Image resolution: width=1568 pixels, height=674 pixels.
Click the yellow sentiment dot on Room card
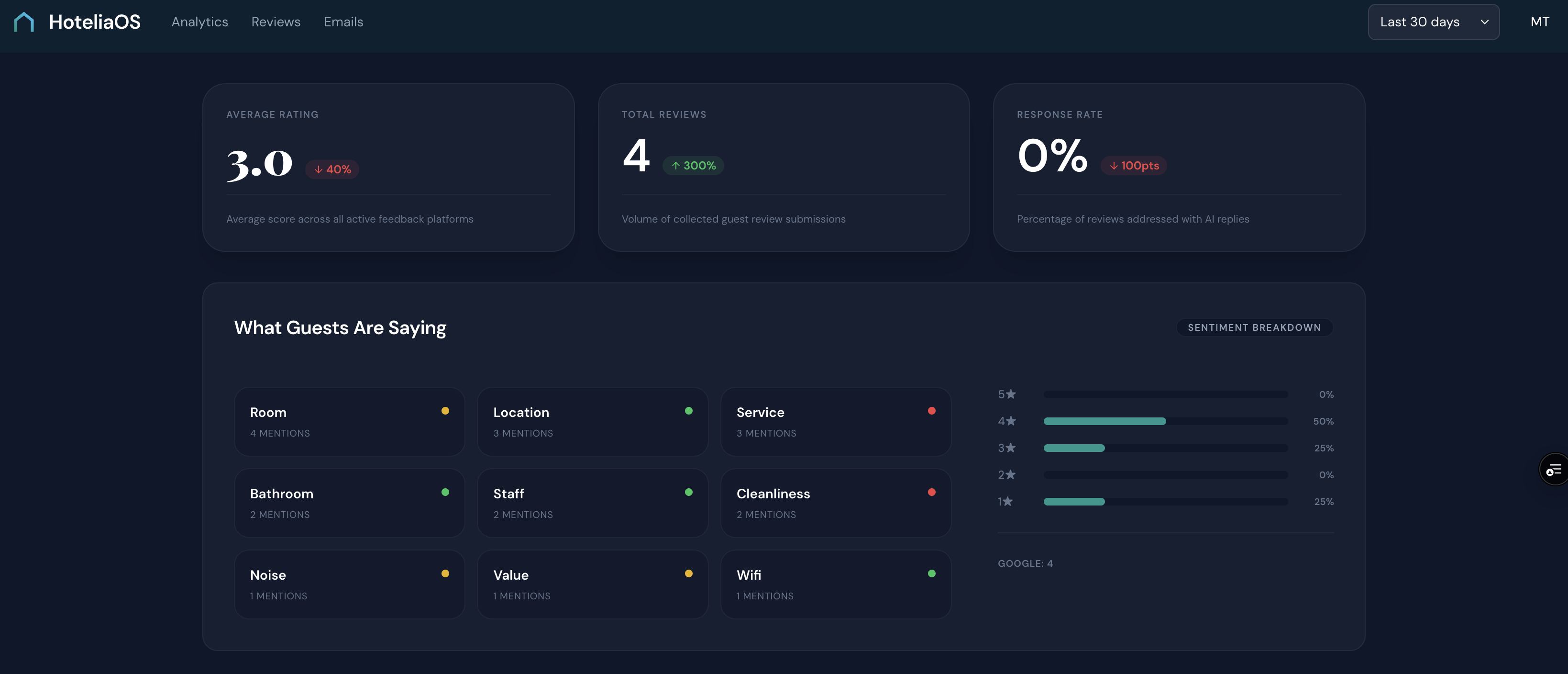(445, 411)
